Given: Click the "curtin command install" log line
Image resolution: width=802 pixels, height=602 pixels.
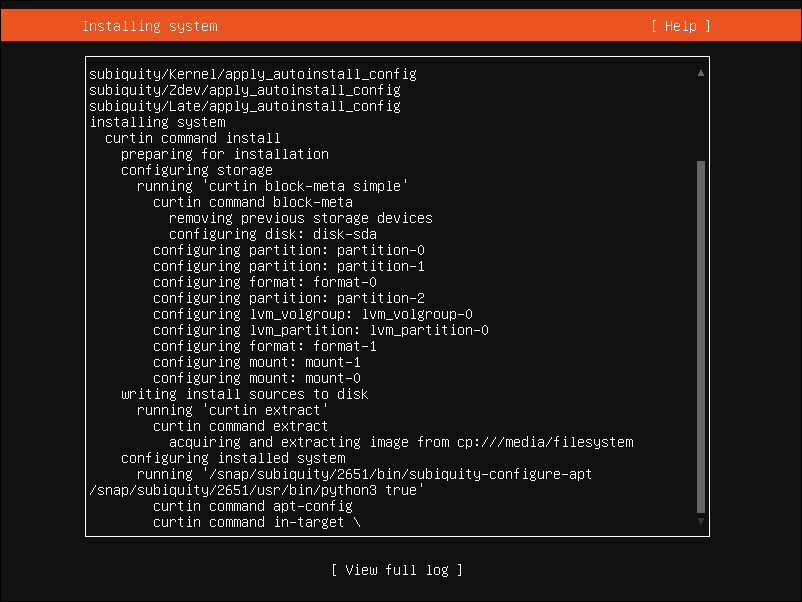Looking at the screenshot, I should coord(192,138).
